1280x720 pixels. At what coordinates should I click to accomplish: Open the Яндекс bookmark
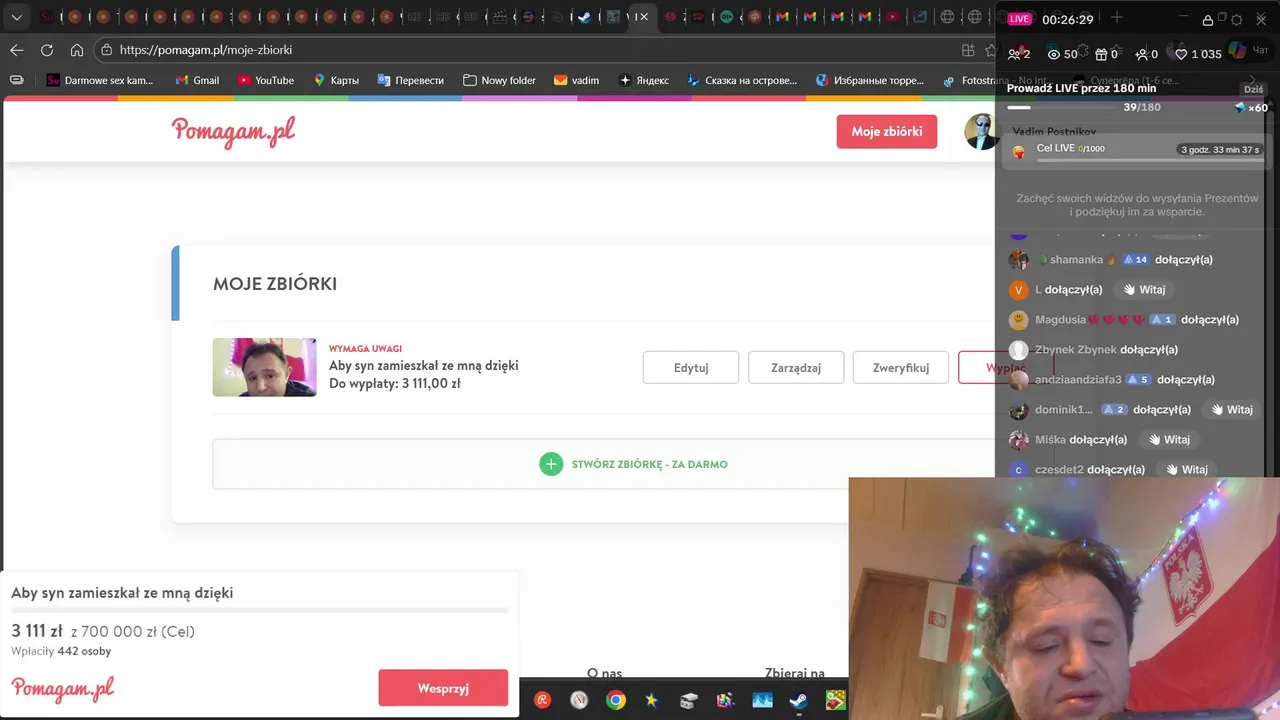tap(644, 80)
